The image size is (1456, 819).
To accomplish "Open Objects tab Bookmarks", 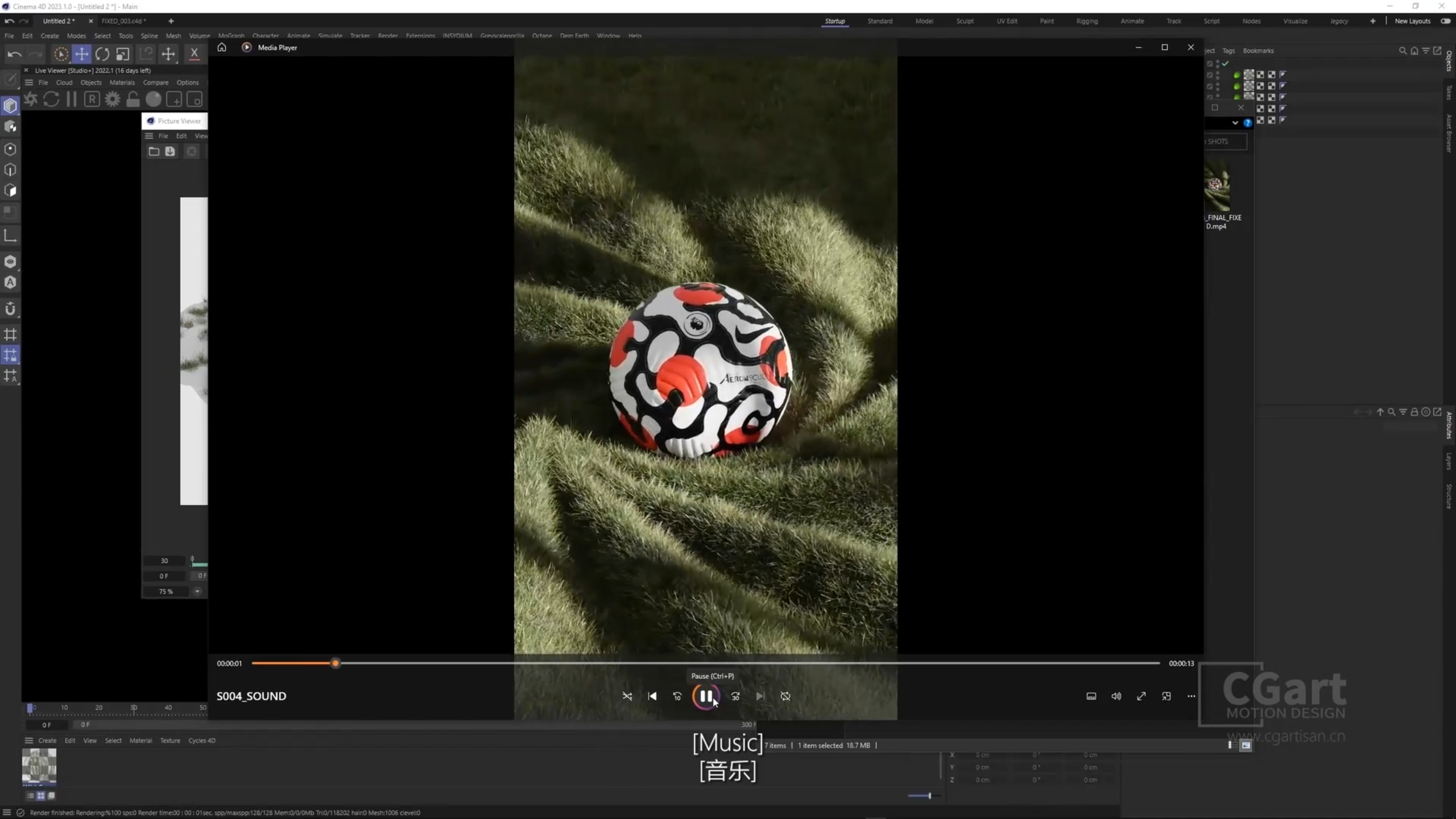I will coord(1258,51).
